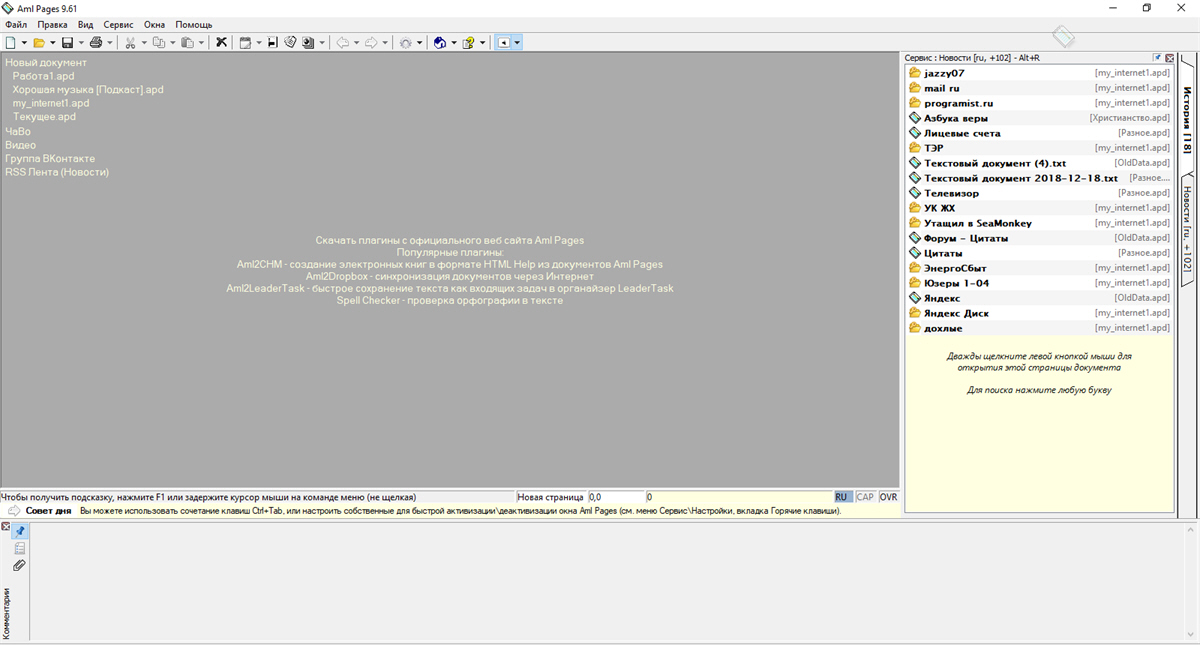Open Хорошая музыка [Подкаст].apd file
This screenshot has width=1200, height=645.
[x=88, y=90]
